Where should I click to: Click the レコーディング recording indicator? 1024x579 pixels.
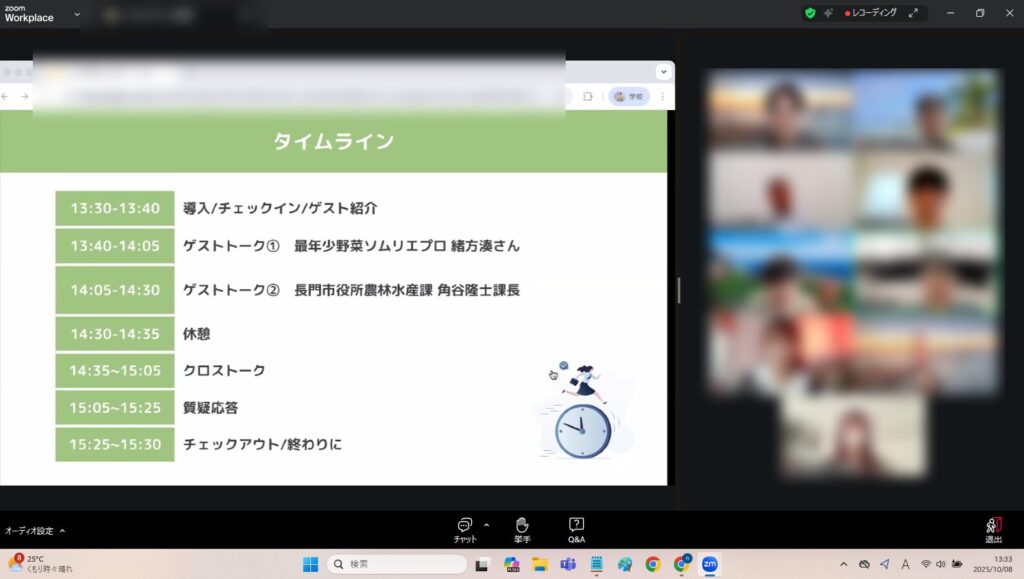pos(871,13)
